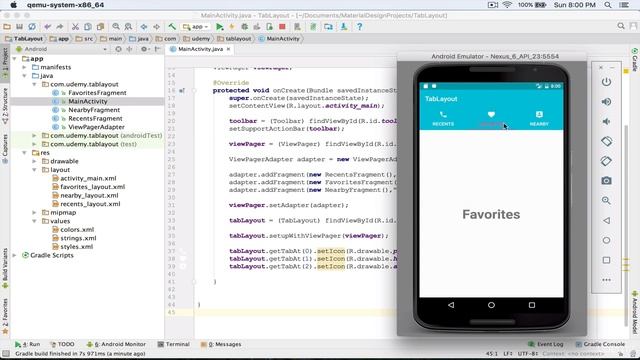
Task: Make project with hammer icon
Action: click(172, 27)
